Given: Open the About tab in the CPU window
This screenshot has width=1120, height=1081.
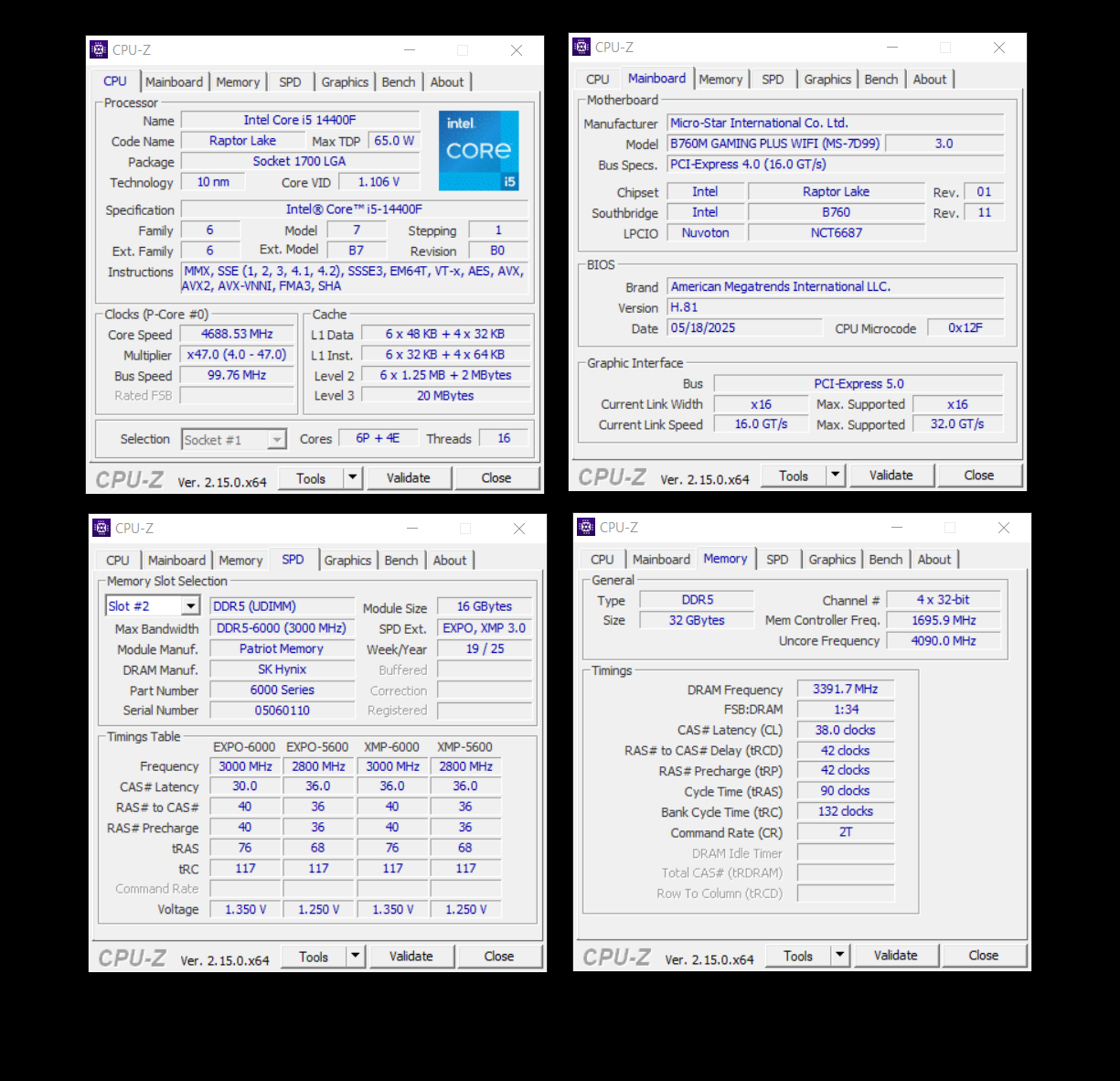Looking at the screenshot, I should (447, 82).
